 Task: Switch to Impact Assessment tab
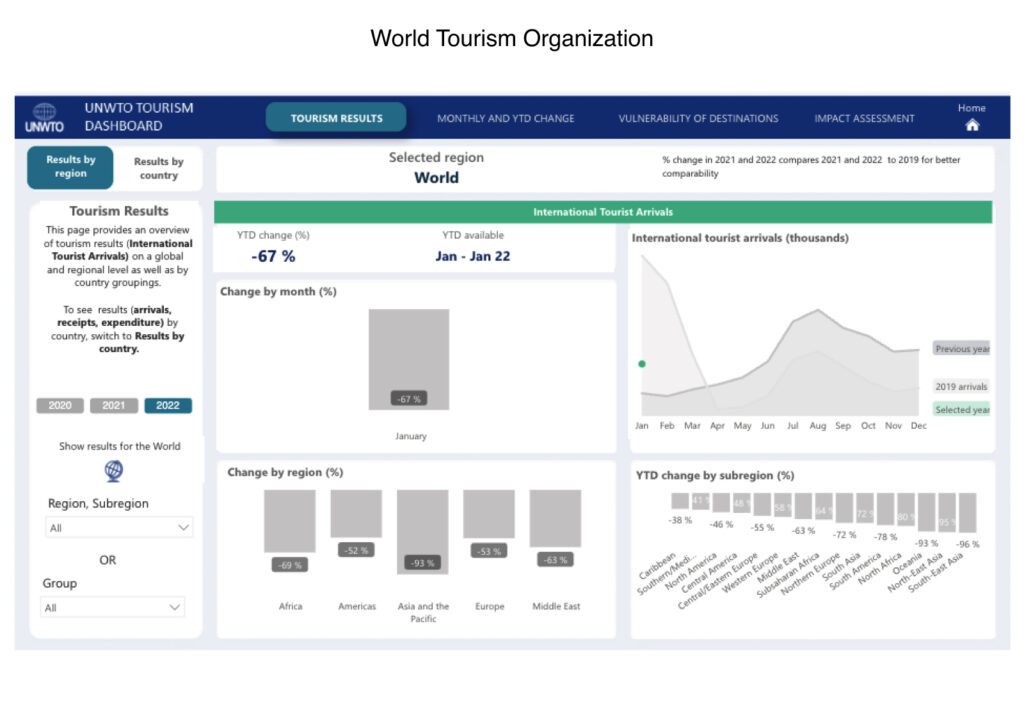point(864,118)
